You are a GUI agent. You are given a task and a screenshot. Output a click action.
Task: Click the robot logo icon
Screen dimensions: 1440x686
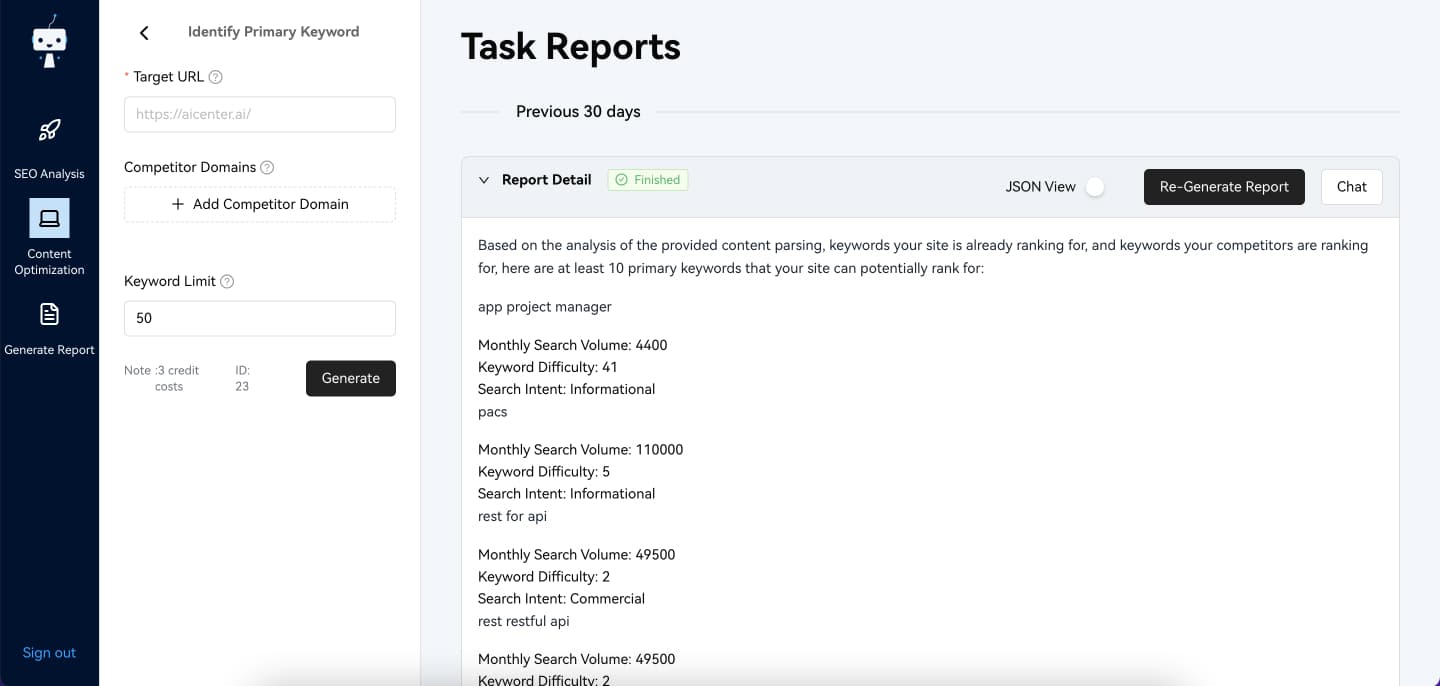pyautogui.click(x=49, y=41)
